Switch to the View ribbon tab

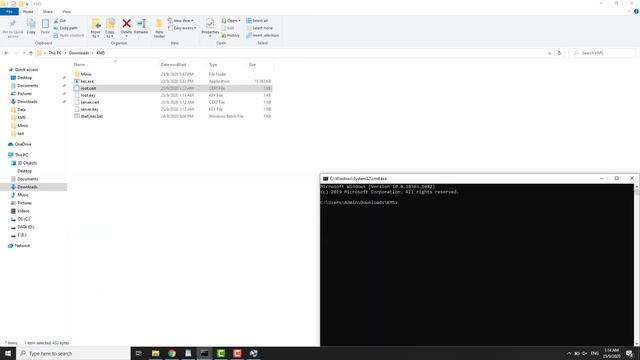(x=66, y=12)
